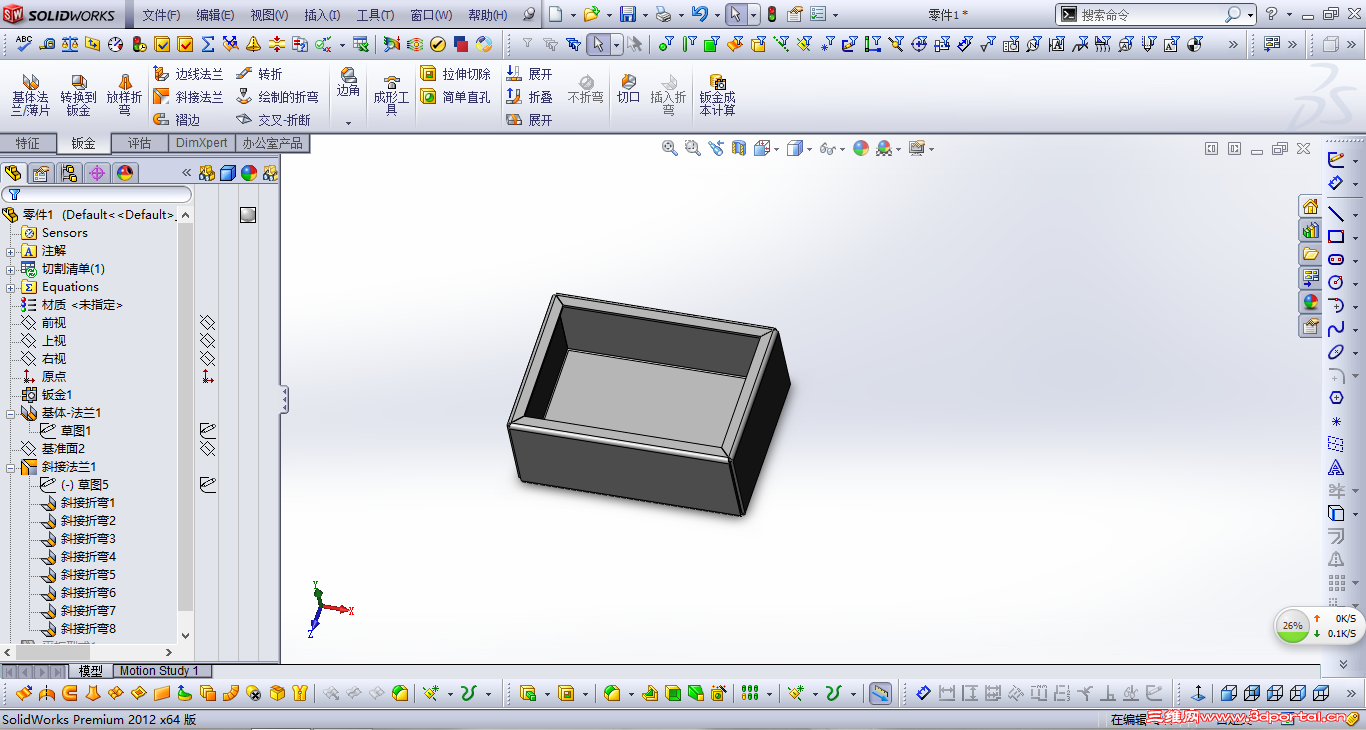Viewport: 1366px width, 730px height.
Task: Pick the Corner Rectangle sketch tool
Action: click(x=1336, y=237)
